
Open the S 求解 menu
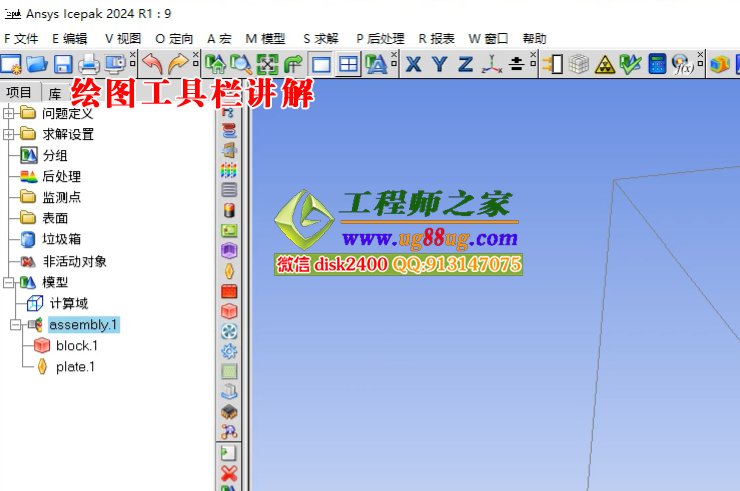(x=320, y=38)
